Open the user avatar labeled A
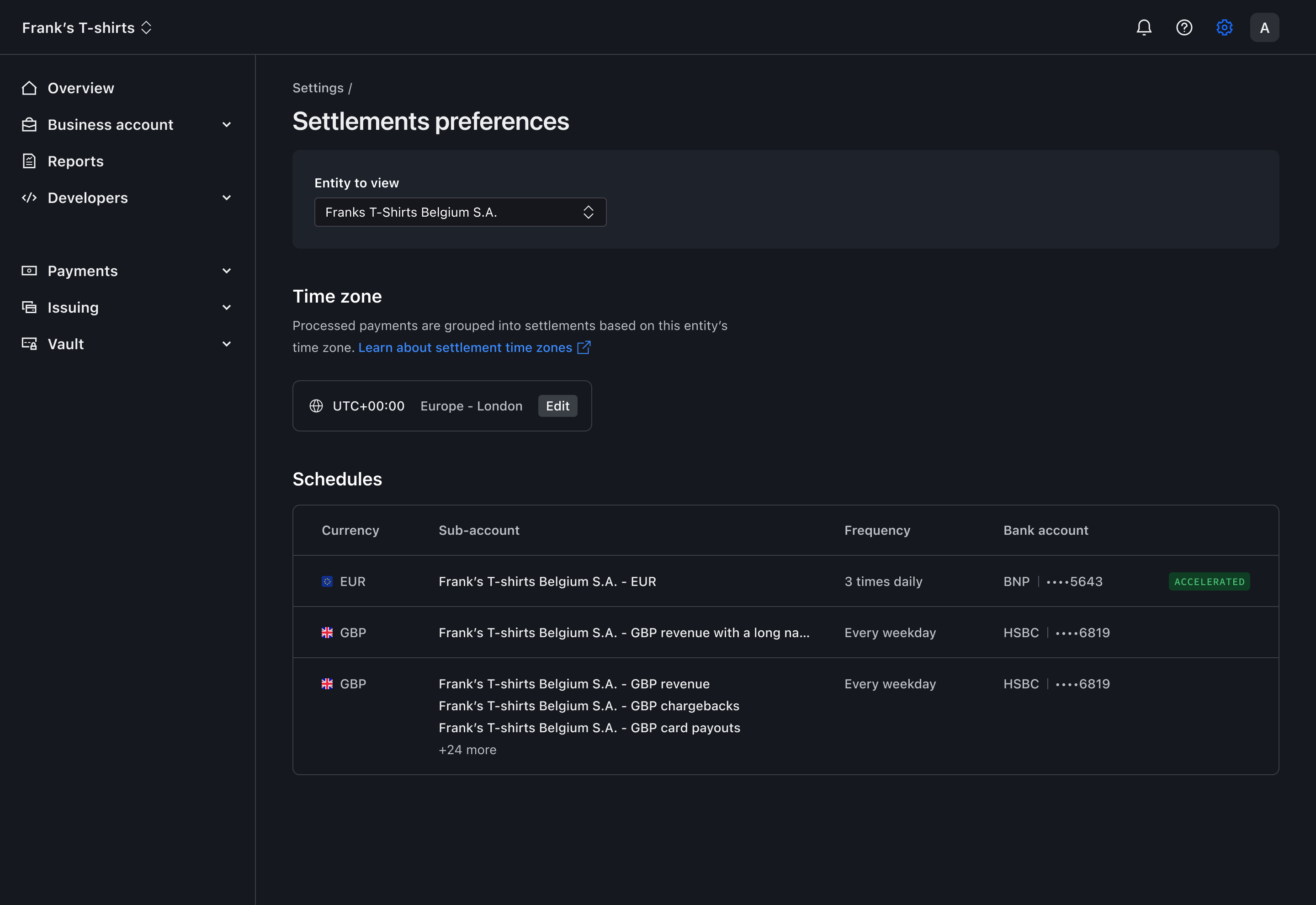1316x905 pixels. tap(1264, 27)
